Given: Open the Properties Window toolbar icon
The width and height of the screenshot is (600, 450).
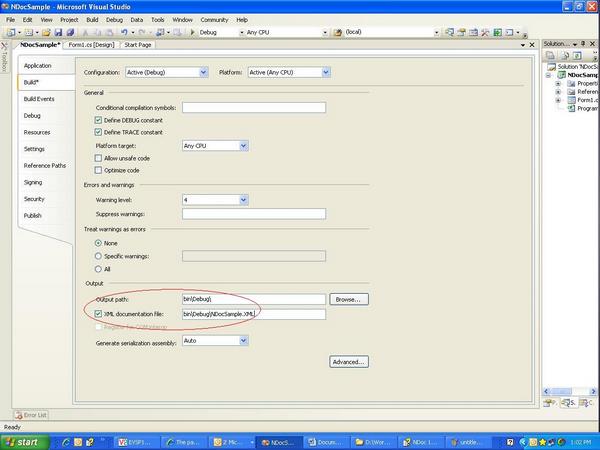Looking at the screenshot, I should (461, 33).
